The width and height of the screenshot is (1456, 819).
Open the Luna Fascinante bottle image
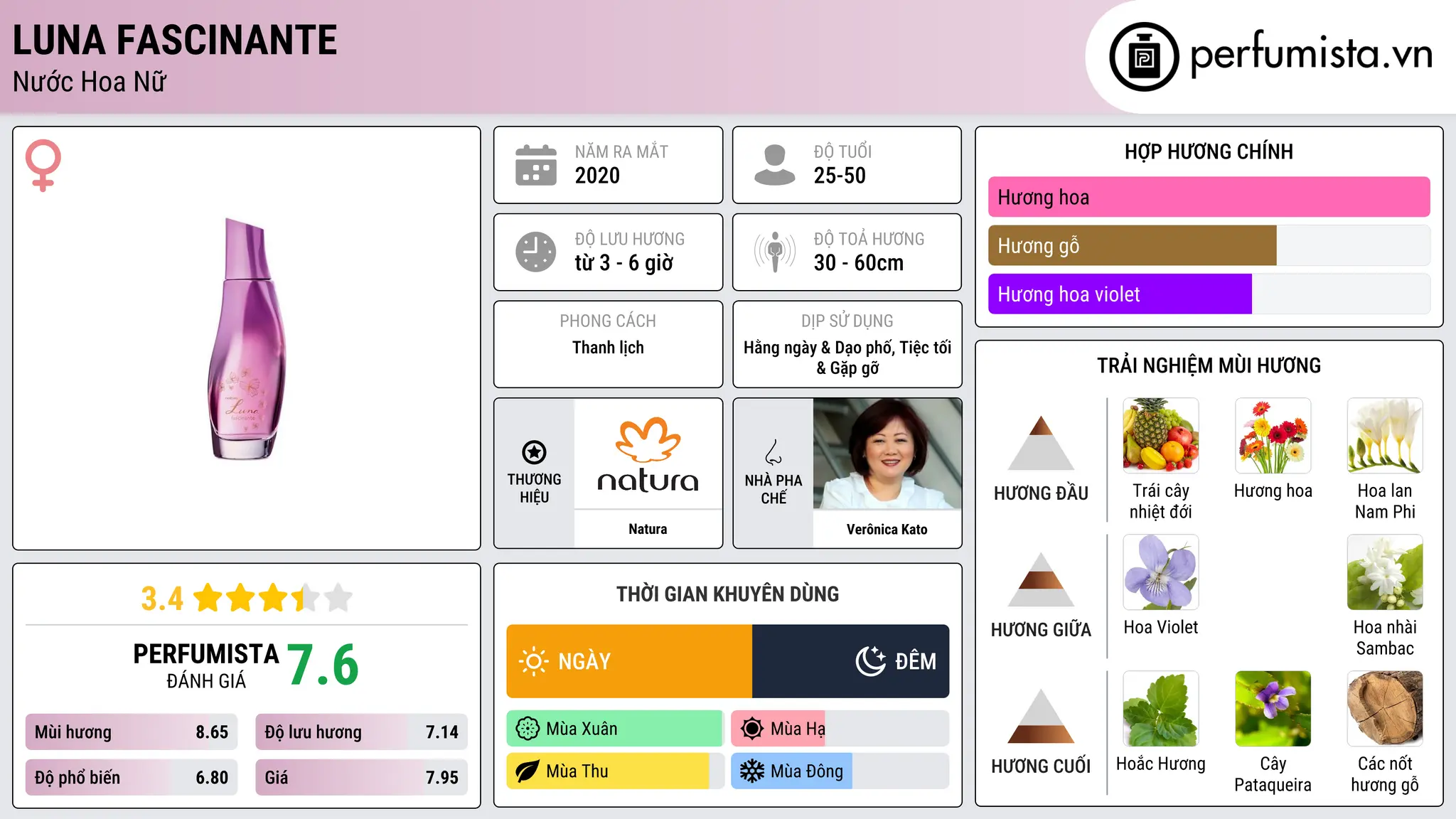click(x=246, y=338)
